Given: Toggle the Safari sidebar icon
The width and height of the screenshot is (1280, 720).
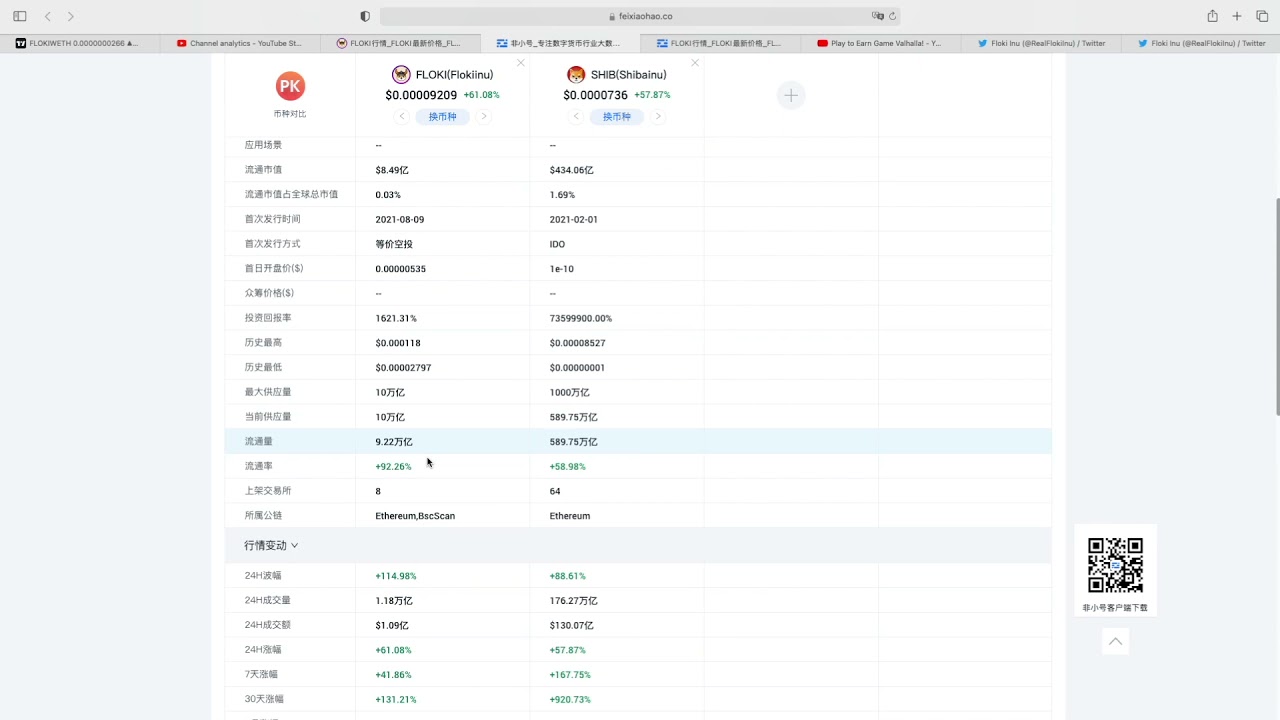Looking at the screenshot, I should point(20,16).
